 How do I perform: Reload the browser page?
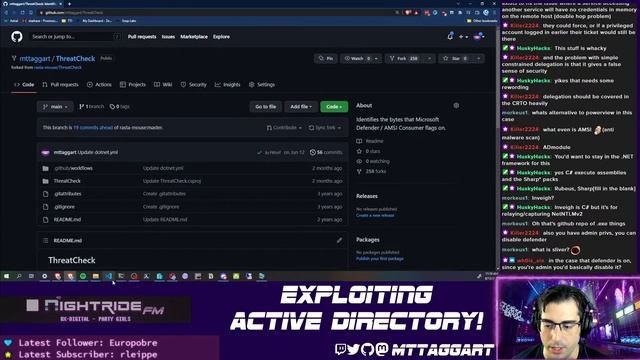(22, 13)
